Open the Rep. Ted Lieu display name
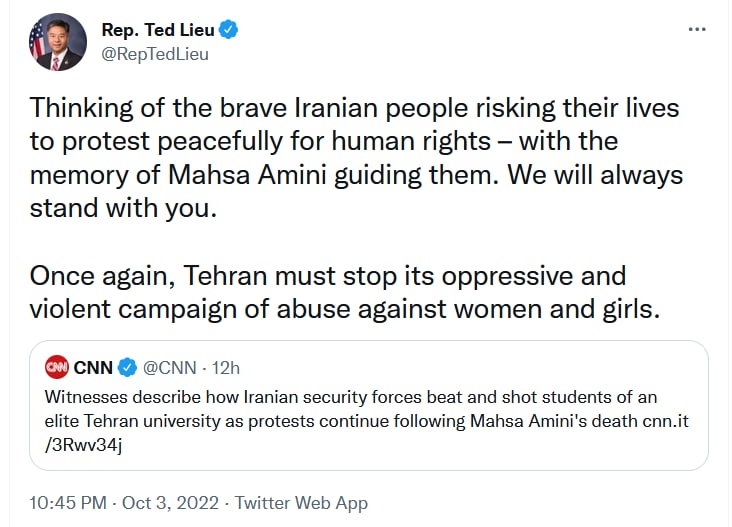The width and height of the screenshot is (732, 527). (x=158, y=30)
